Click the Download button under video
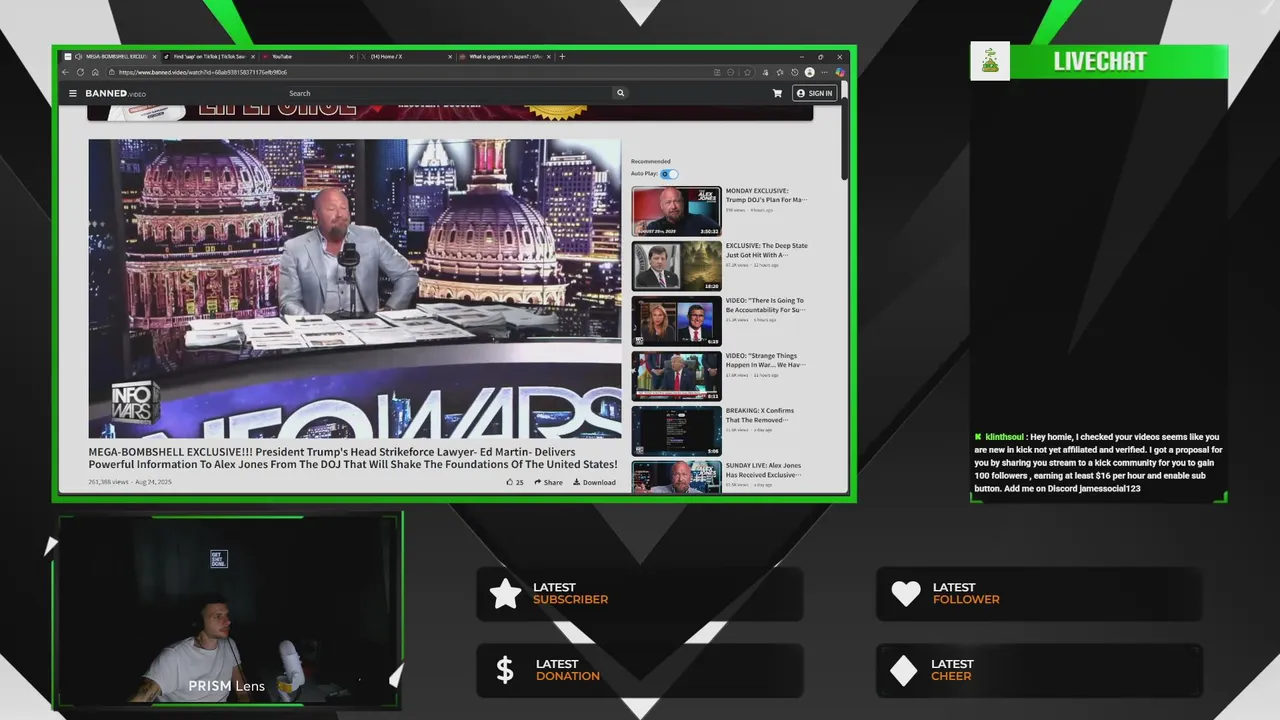 (594, 482)
